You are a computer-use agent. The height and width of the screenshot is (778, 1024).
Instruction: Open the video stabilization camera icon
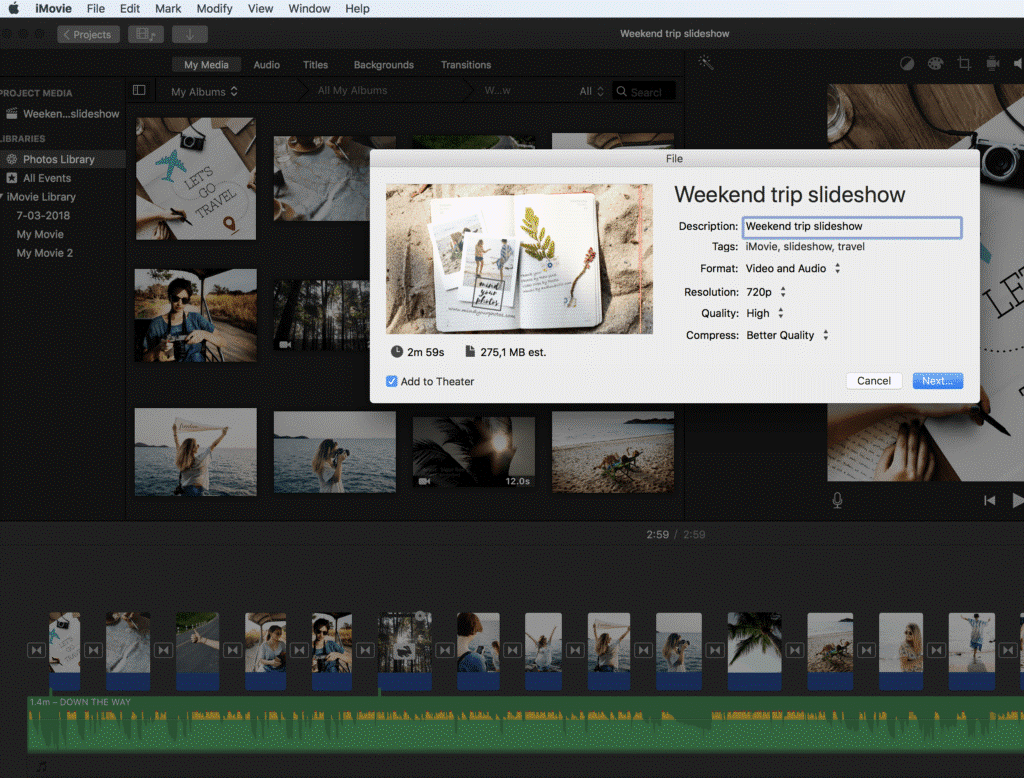(992, 63)
